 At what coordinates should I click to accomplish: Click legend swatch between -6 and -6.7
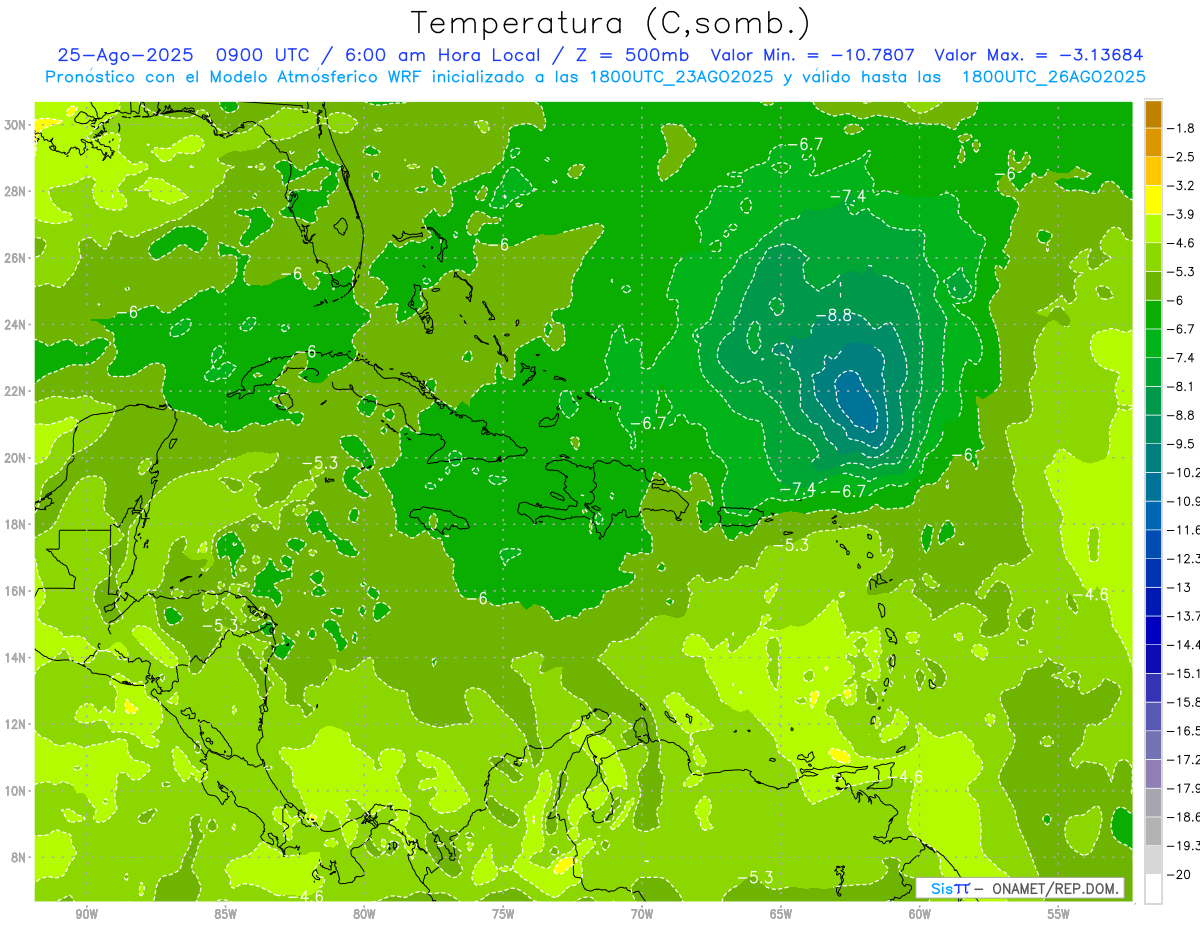(x=1153, y=315)
